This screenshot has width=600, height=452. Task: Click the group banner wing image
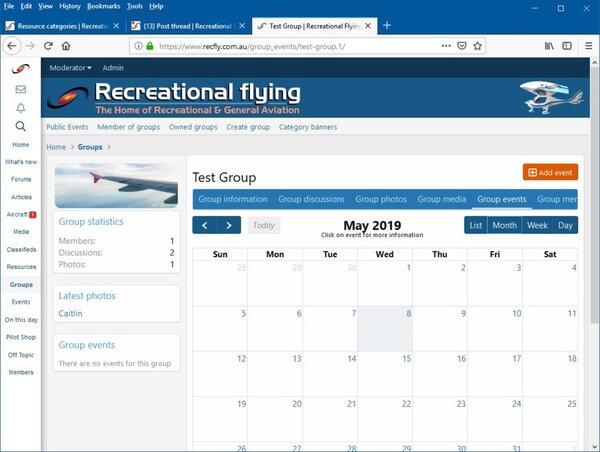[x=115, y=185]
